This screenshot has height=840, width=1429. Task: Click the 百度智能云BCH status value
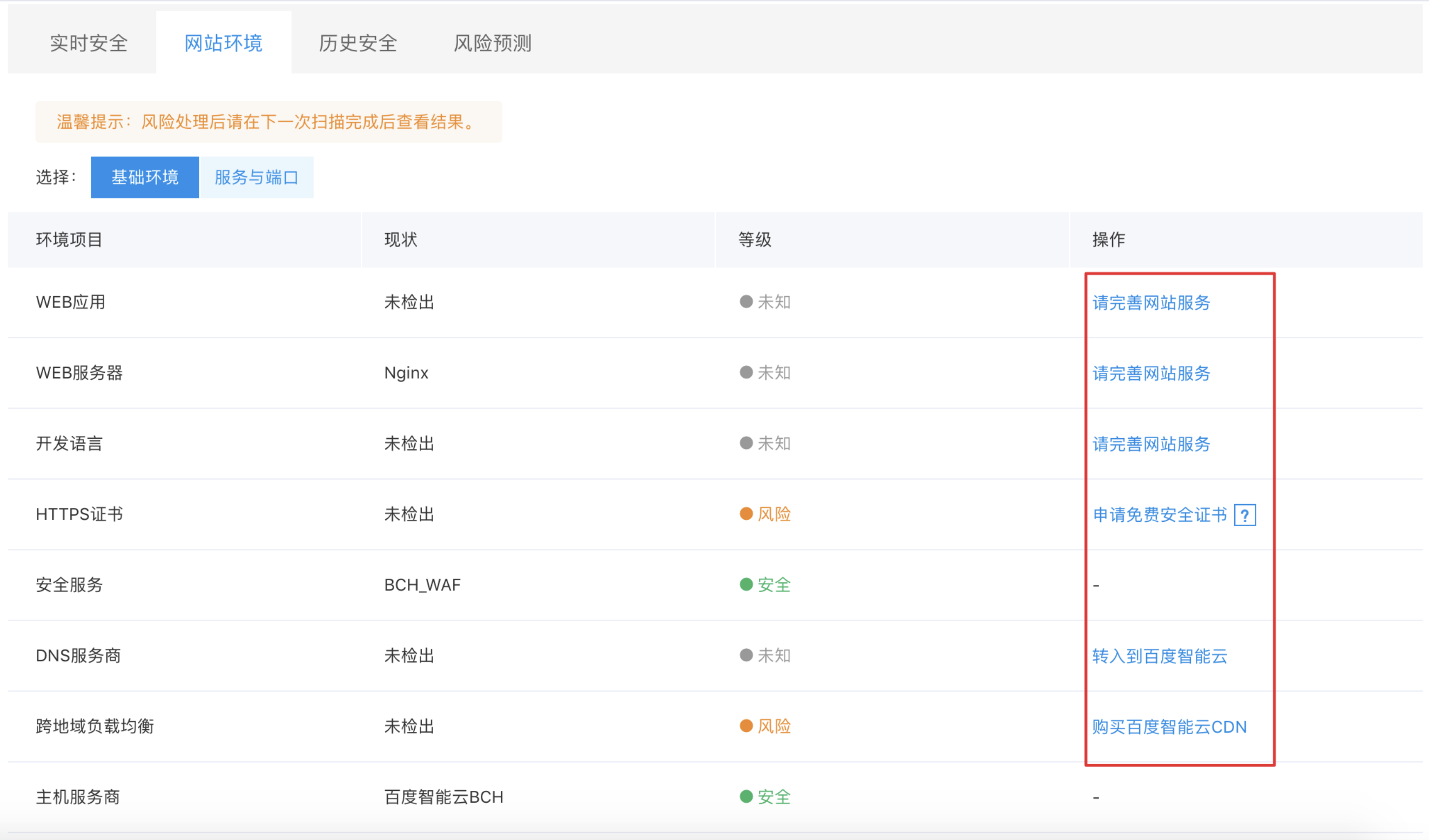[x=444, y=797]
